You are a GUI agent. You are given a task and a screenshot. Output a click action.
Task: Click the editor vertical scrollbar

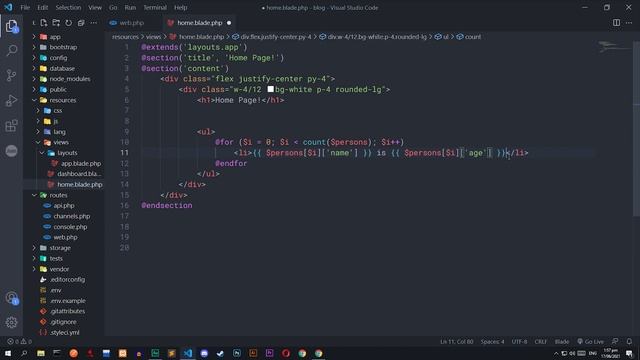tap(636, 129)
